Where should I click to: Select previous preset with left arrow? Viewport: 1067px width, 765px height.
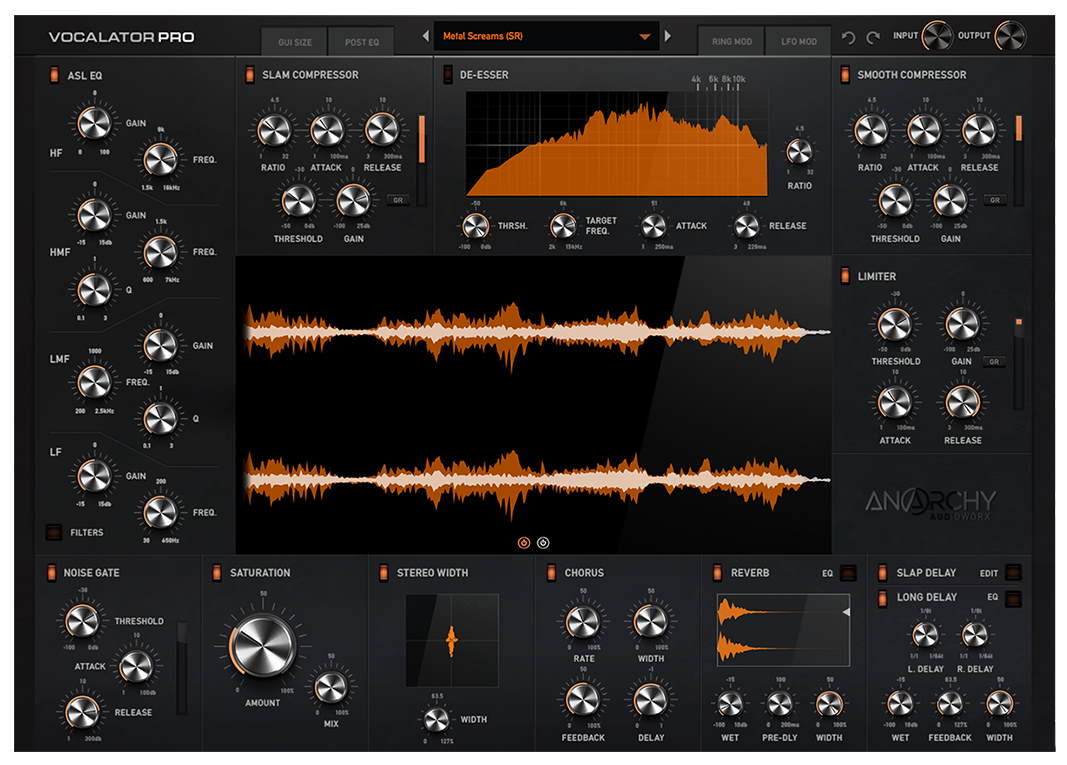(x=425, y=37)
